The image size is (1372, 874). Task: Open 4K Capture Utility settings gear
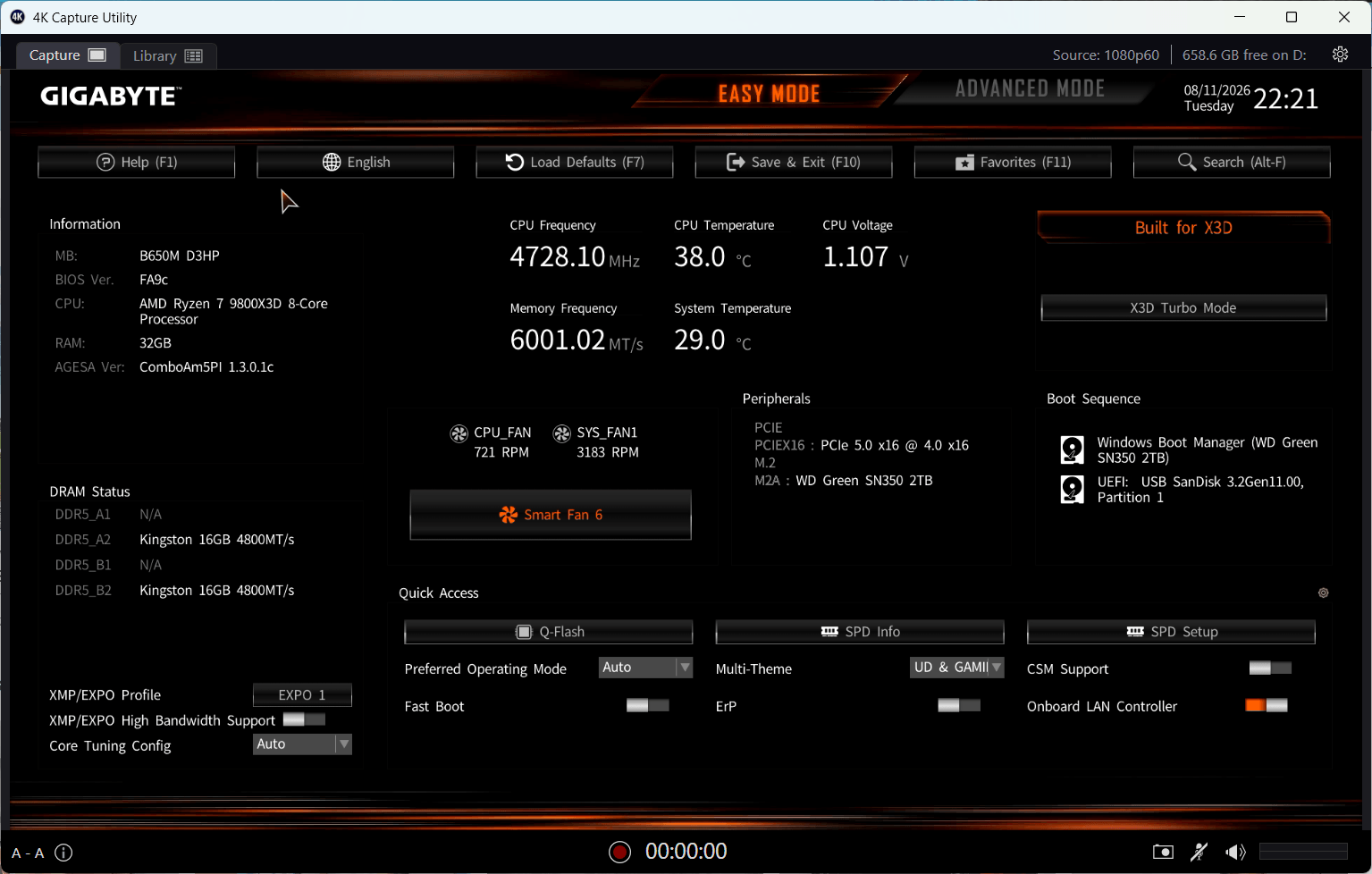pyautogui.click(x=1340, y=55)
